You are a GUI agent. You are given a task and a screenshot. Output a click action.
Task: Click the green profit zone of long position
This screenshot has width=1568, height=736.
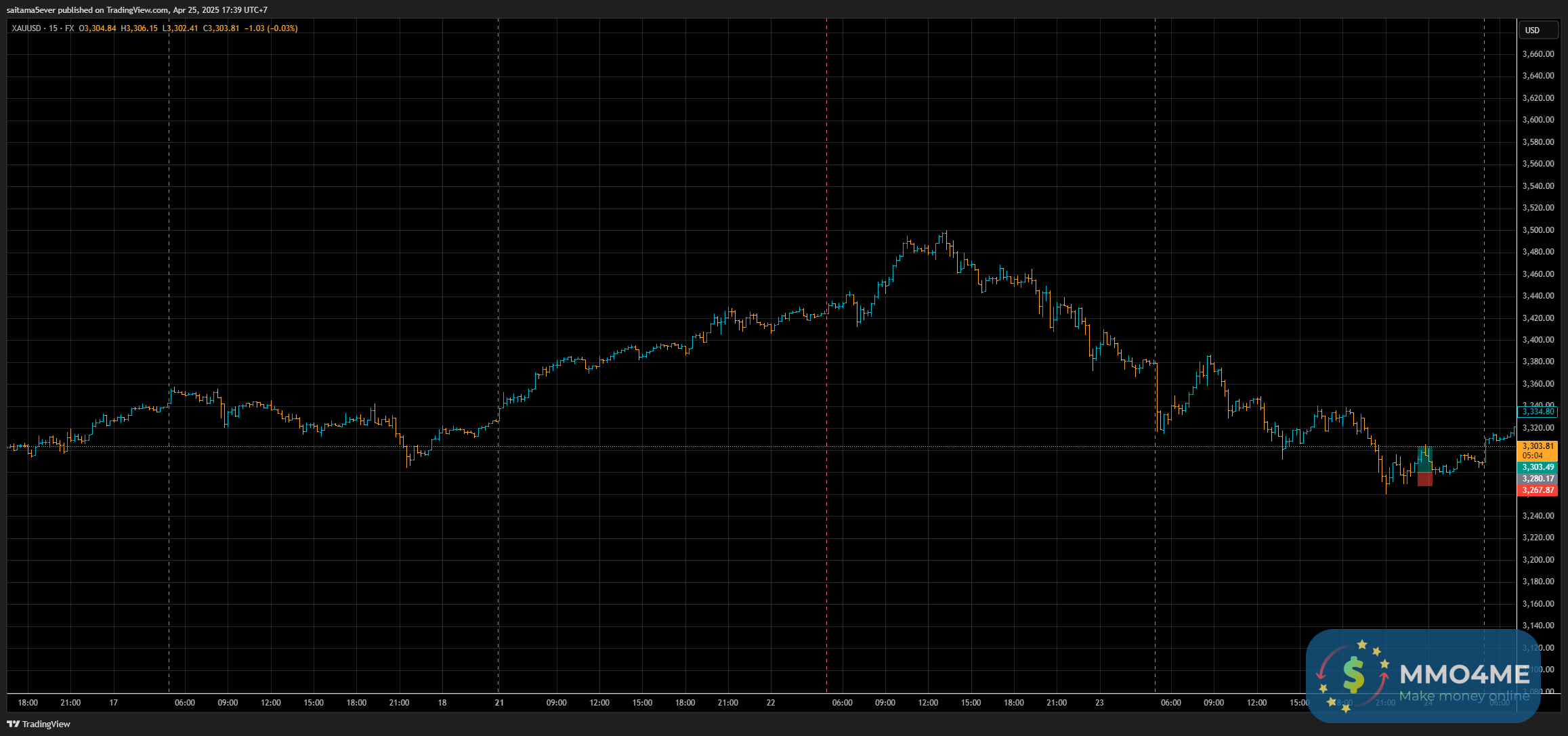[1424, 458]
